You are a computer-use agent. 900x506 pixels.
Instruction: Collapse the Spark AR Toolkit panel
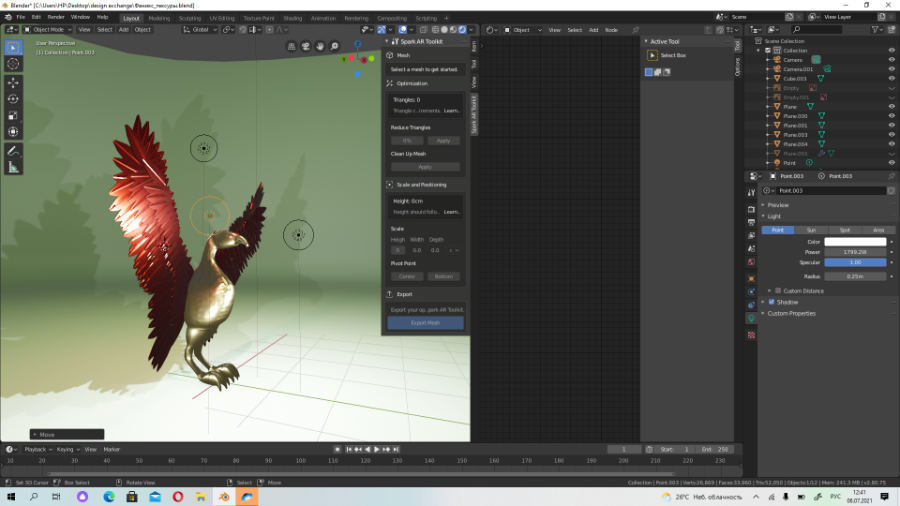click(x=387, y=41)
